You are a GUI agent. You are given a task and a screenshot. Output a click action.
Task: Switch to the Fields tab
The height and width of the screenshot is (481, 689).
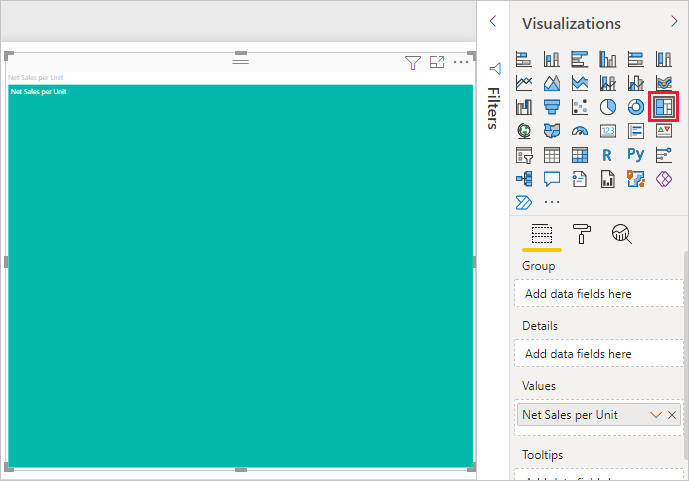tap(542, 234)
